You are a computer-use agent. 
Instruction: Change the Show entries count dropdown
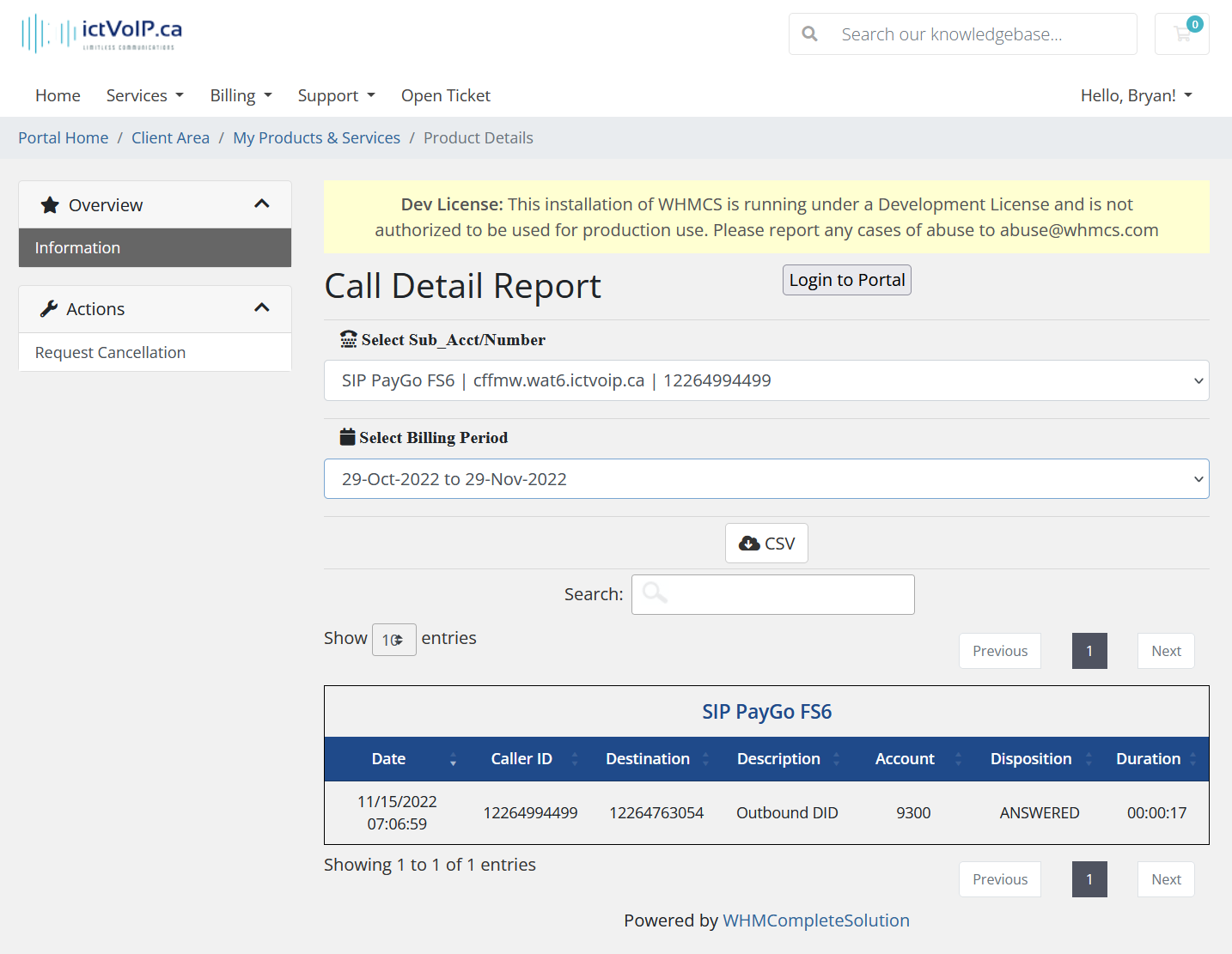pyautogui.click(x=393, y=640)
